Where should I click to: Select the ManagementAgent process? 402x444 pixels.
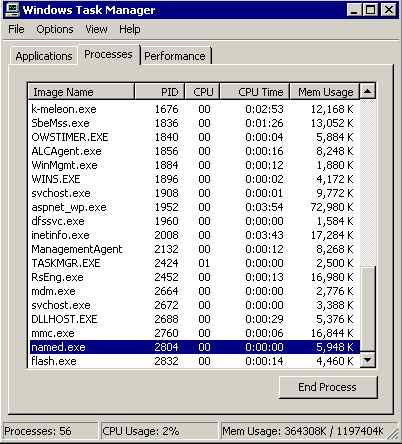coord(194,249)
